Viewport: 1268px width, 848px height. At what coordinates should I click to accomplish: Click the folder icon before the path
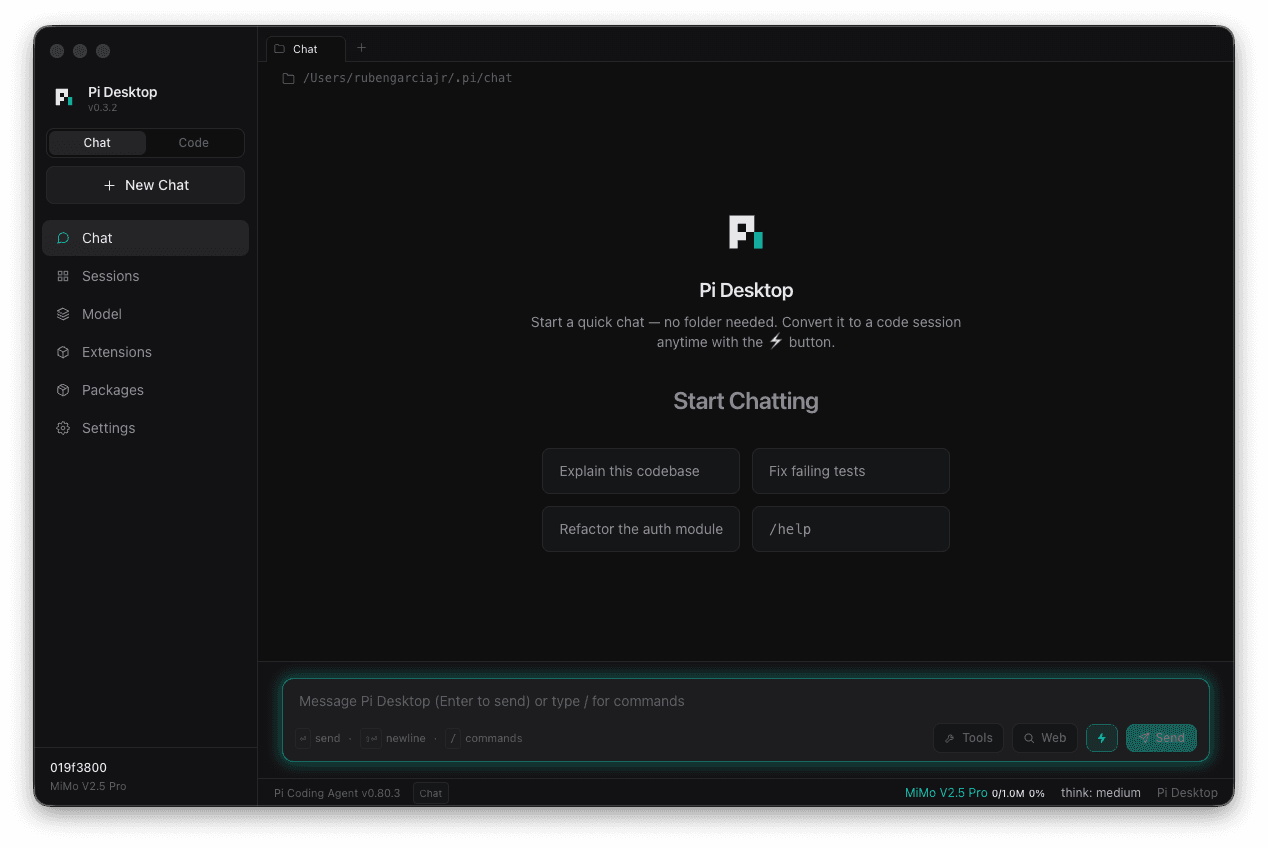point(288,78)
